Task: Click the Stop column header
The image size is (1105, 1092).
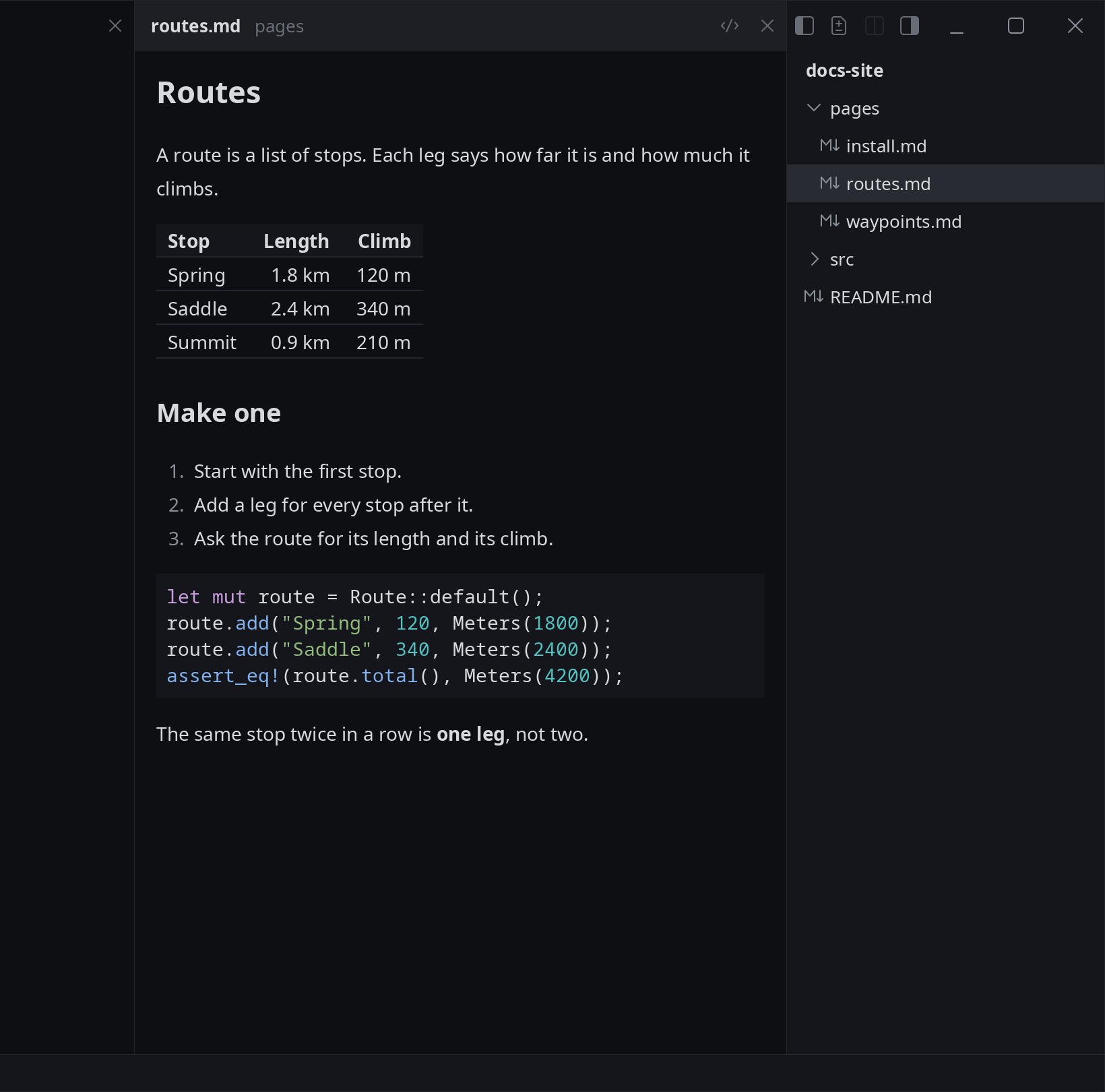Action: pyautogui.click(x=189, y=241)
